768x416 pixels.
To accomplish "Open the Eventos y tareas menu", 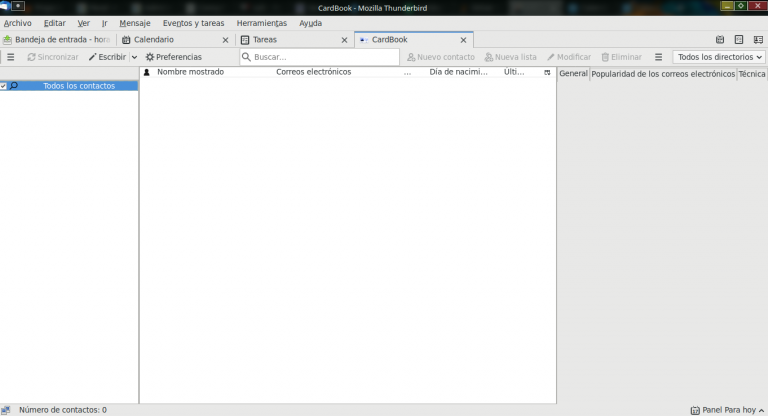I will click(x=193, y=23).
